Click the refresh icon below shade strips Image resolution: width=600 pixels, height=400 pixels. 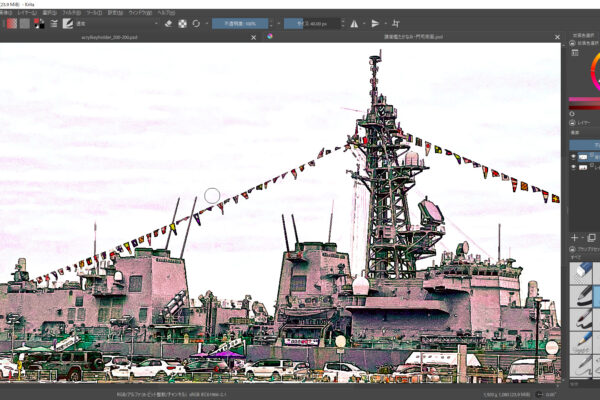pyautogui.click(x=572, y=114)
